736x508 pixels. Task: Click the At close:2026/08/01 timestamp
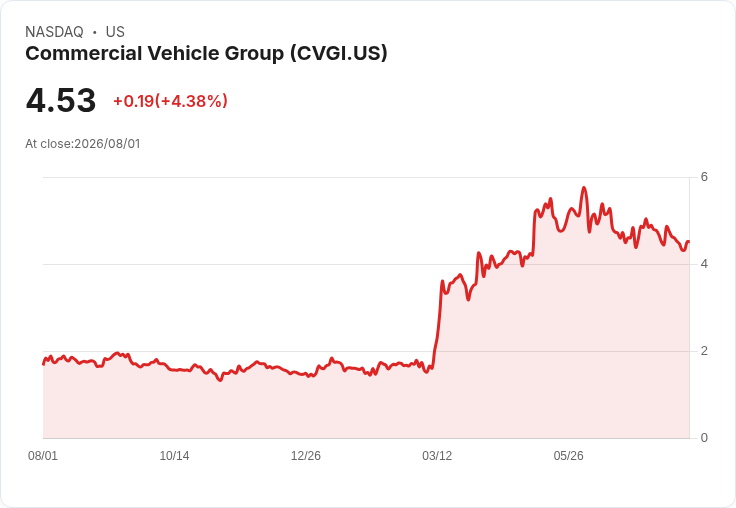tap(83, 144)
